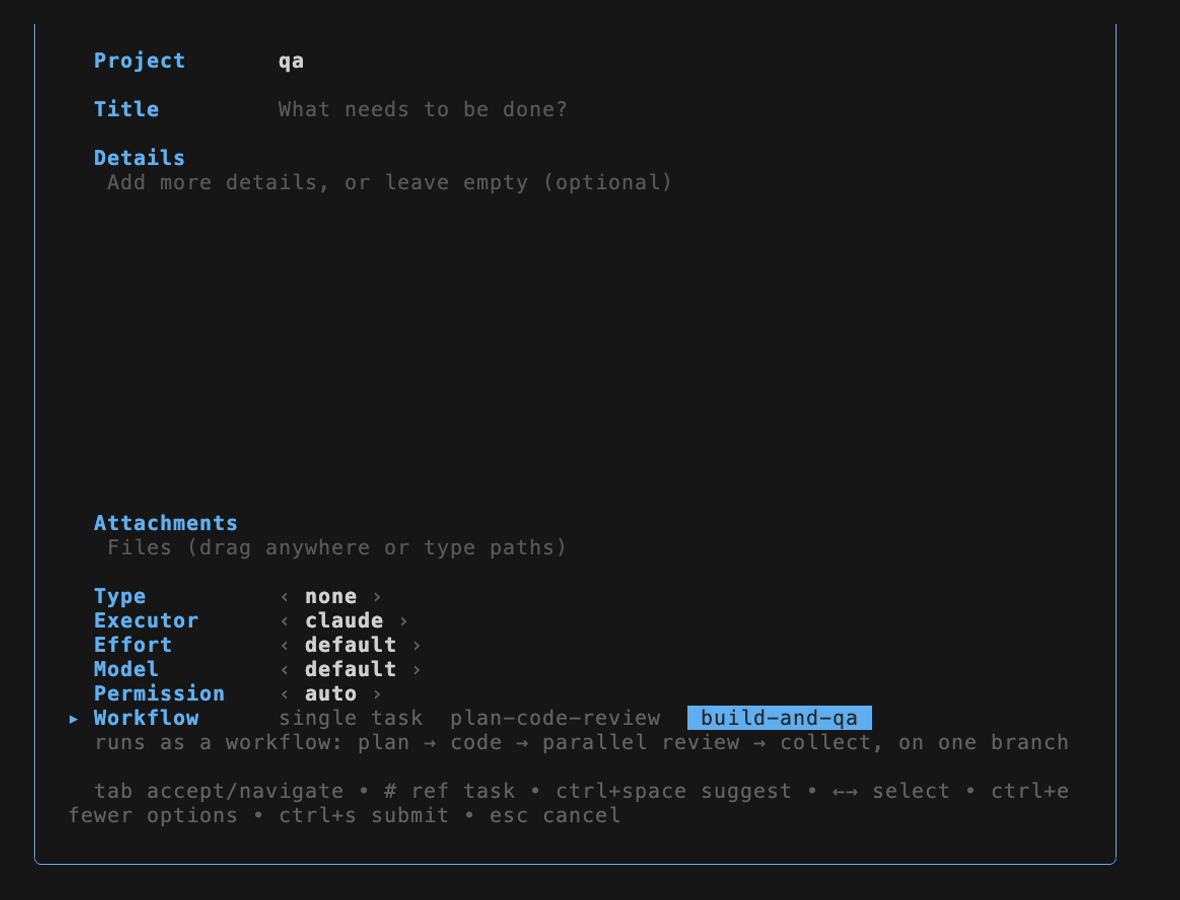Click the Title field placeholder text
This screenshot has width=1180, height=900.
coord(423,109)
